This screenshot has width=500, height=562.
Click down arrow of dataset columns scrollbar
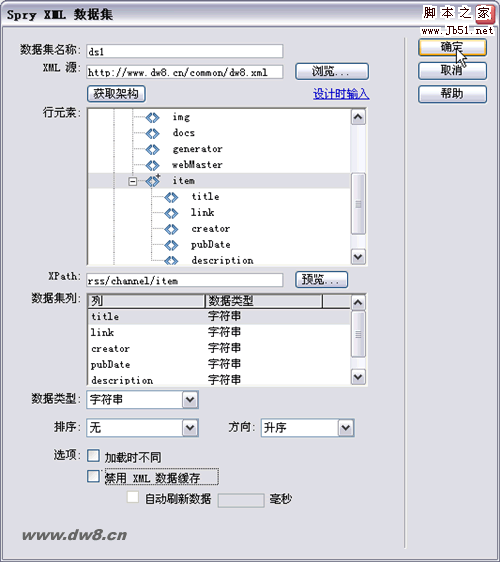pos(358,377)
